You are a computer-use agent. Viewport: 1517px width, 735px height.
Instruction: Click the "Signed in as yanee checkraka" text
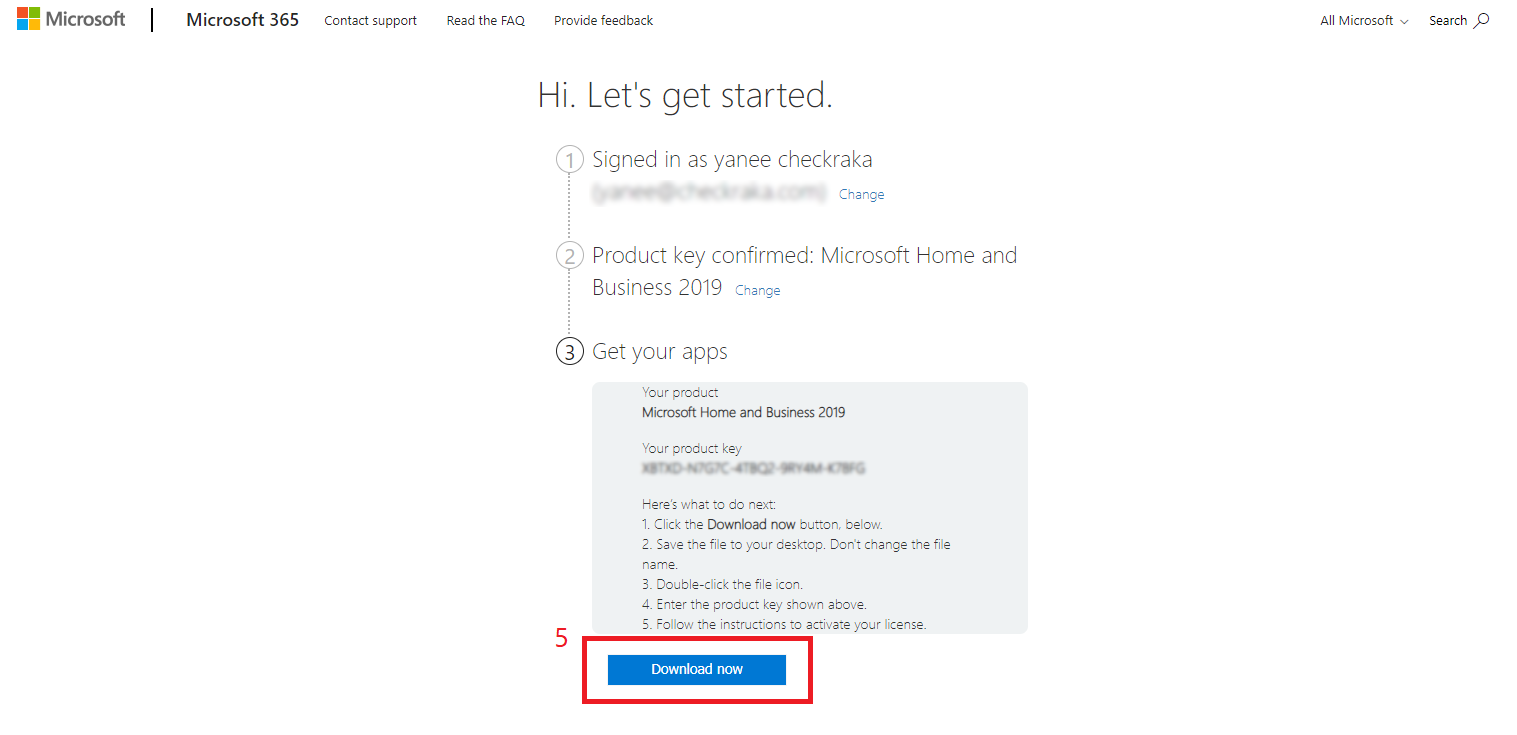(x=732, y=160)
